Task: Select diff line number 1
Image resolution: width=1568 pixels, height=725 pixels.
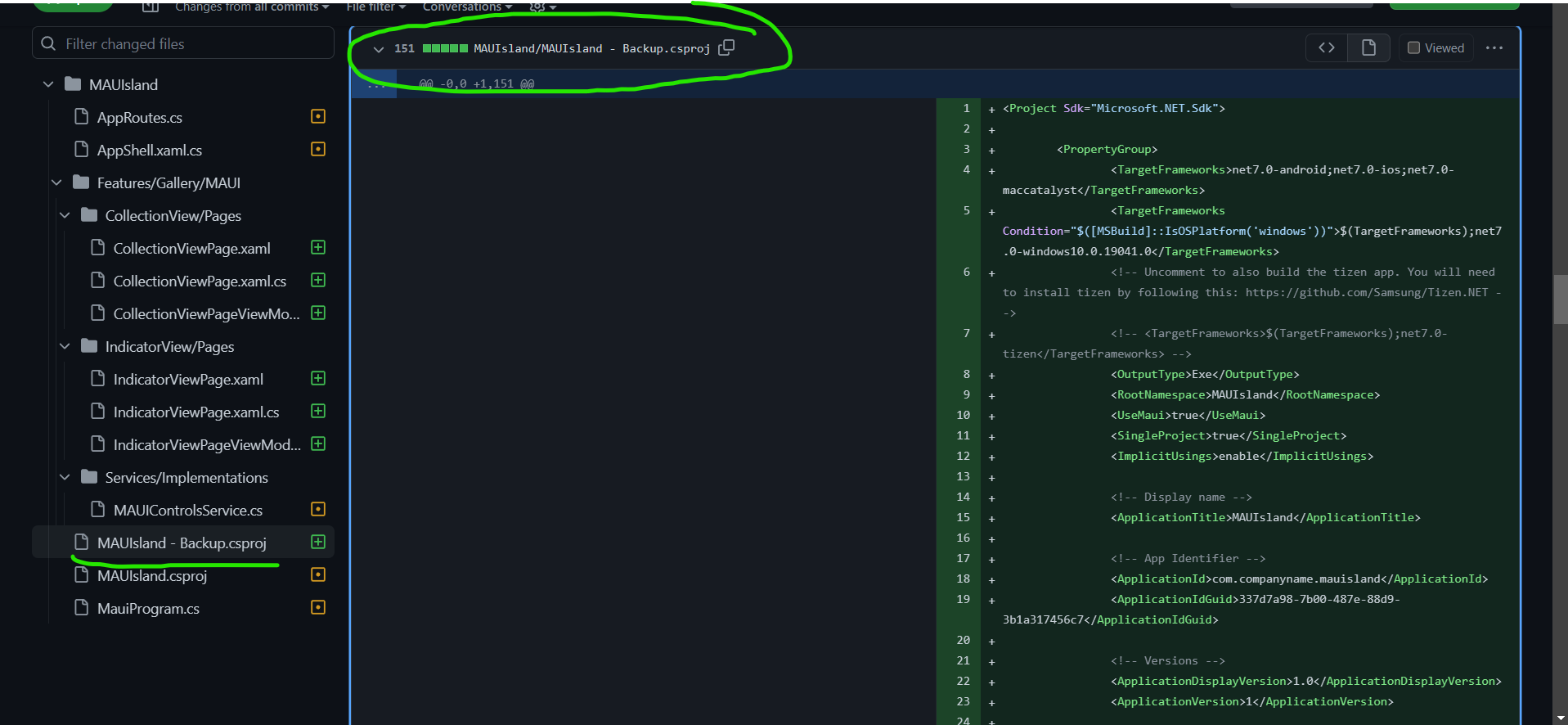Action: tap(966, 108)
